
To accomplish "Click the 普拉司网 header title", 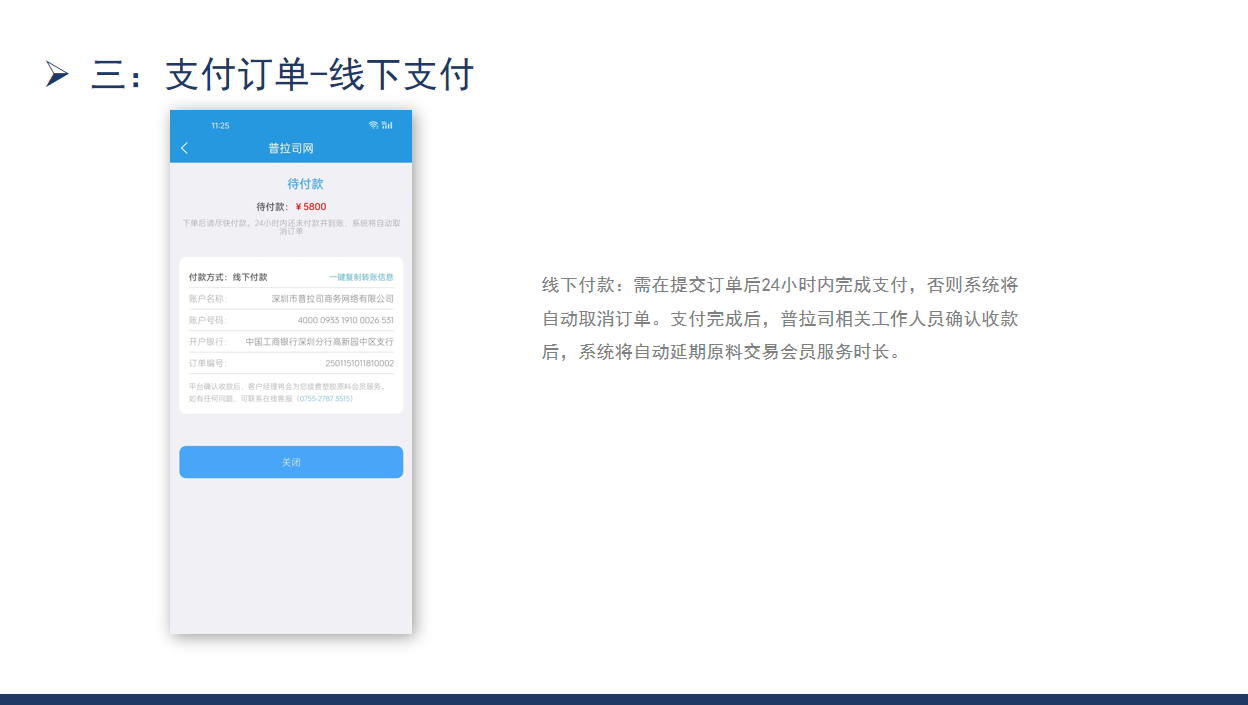I will [291, 148].
